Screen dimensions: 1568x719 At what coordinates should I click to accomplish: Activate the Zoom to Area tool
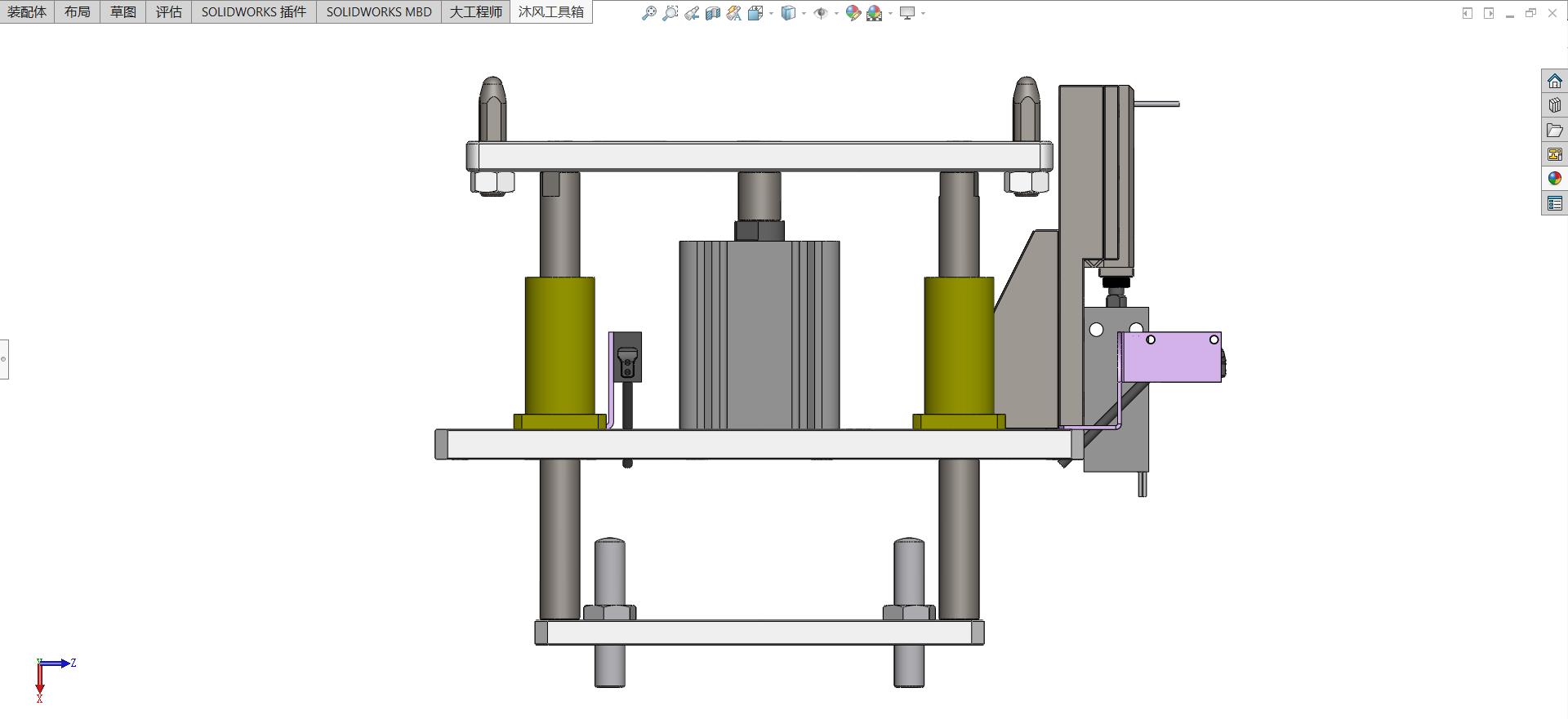(670, 13)
